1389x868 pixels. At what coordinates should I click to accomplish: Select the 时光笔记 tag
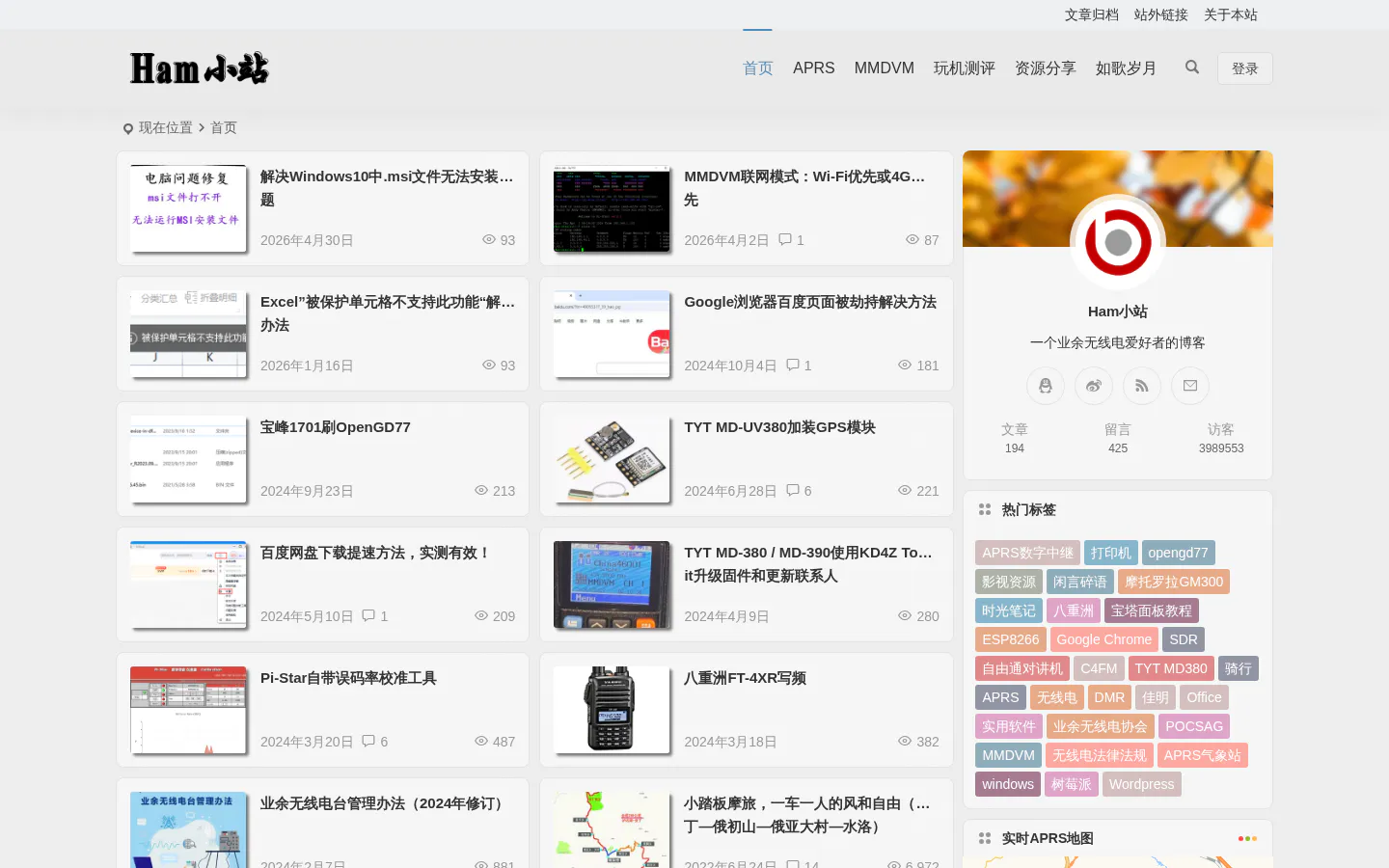[1009, 610]
